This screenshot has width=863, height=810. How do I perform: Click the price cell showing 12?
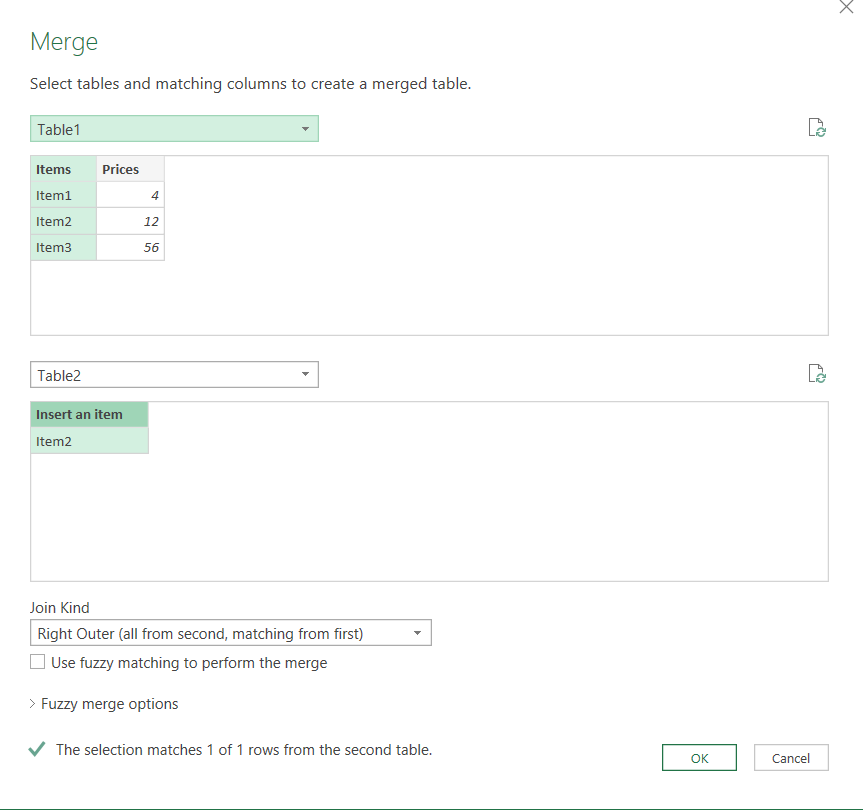pyautogui.click(x=130, y=221)
